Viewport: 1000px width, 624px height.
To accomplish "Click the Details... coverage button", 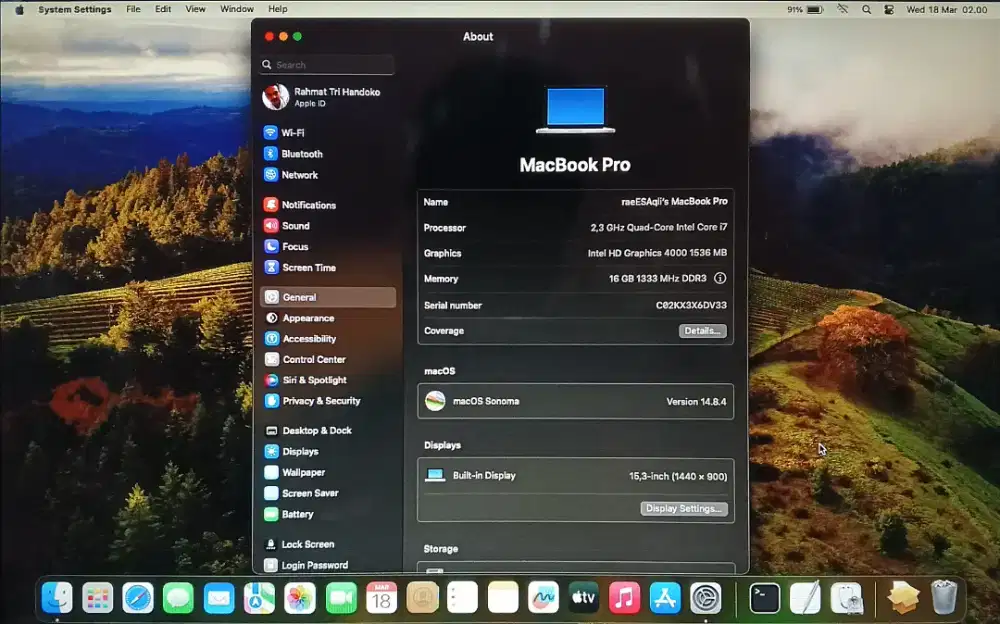I will tap(702, 331).
